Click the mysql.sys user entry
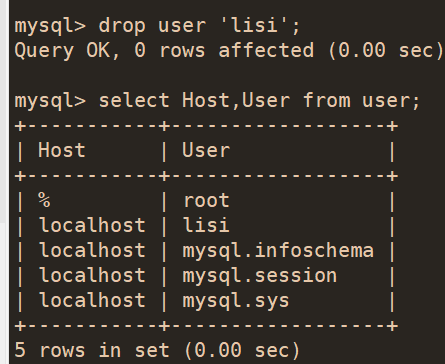This screenshot has width=445, height=364. 236,301
